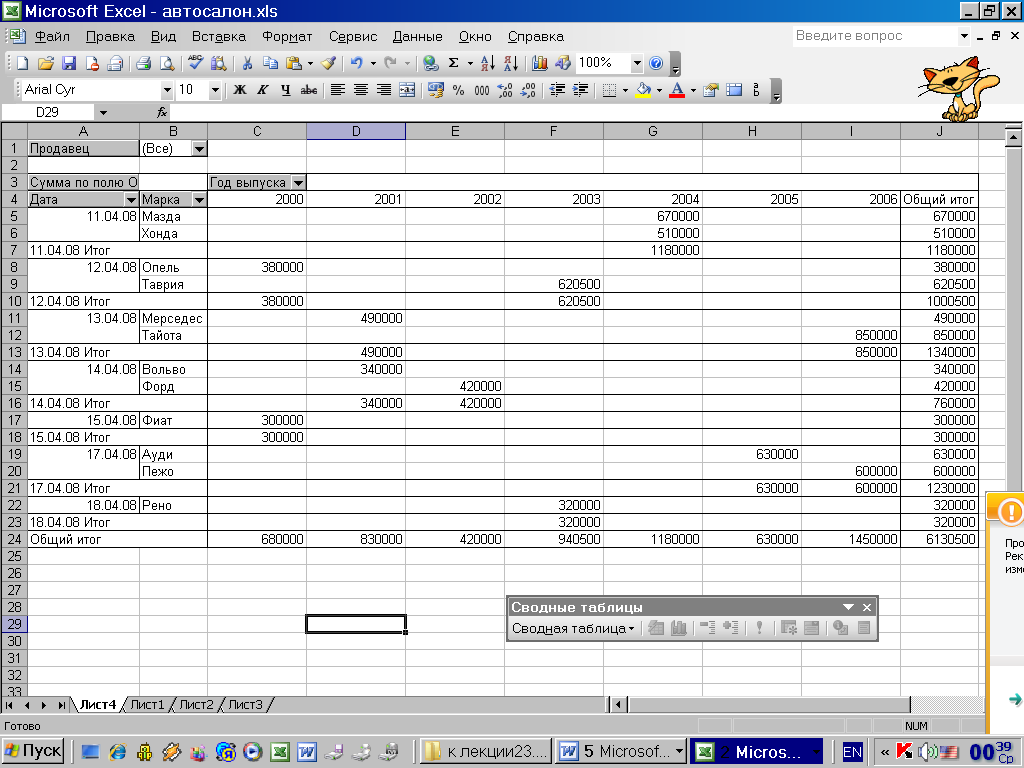Viewport: 1024px width, 768px height.
Task: Cut selection with the scissors icon
Action: coord(247,63)
